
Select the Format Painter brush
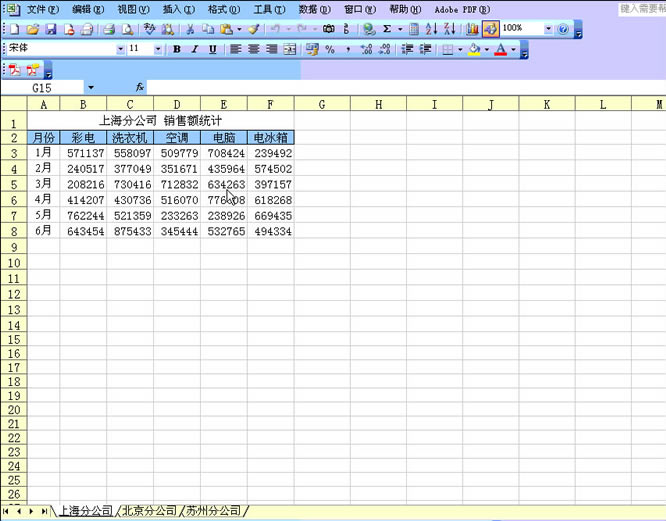point(254,29)
